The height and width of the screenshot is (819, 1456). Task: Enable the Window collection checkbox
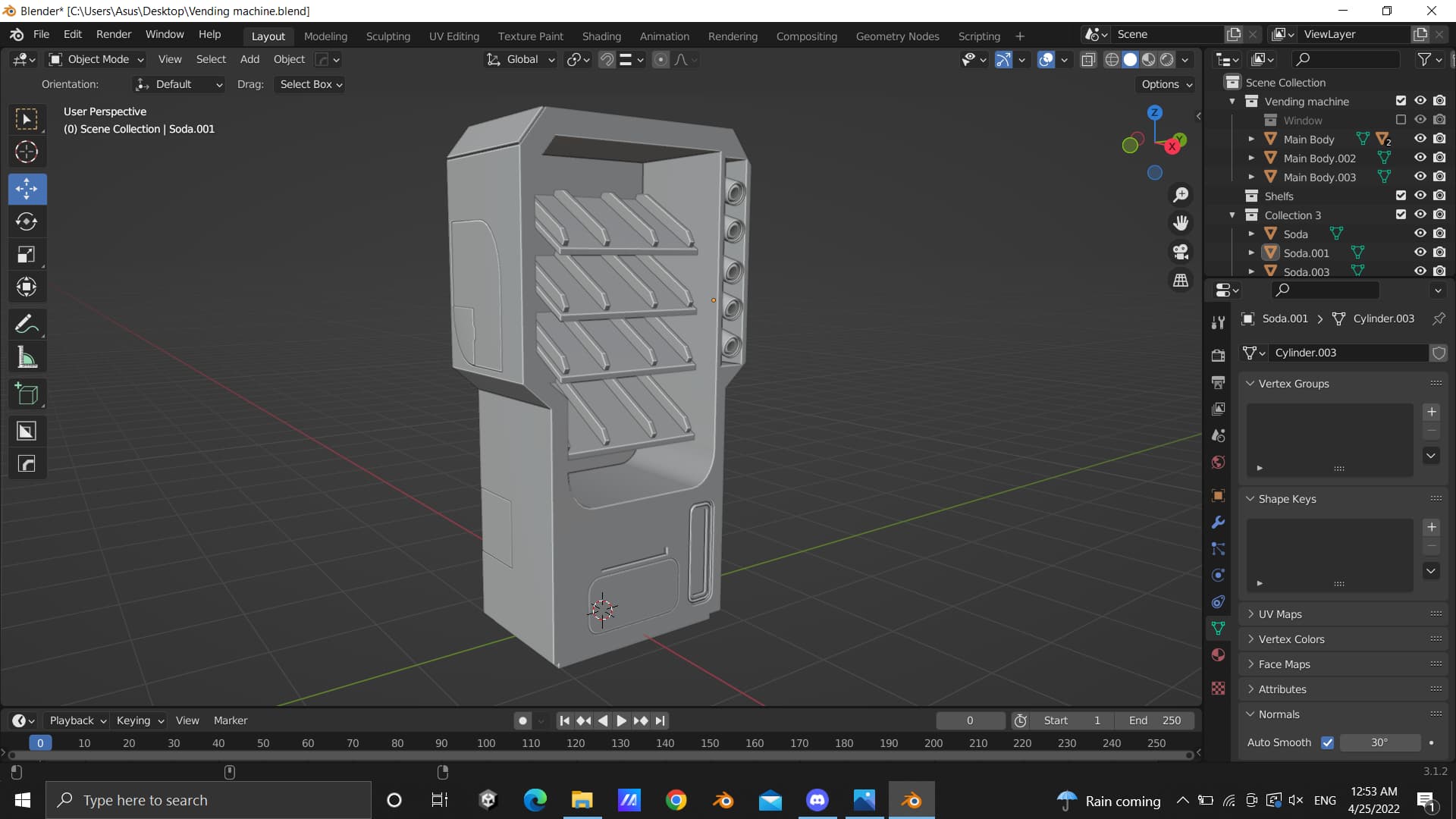(1401, 119)
